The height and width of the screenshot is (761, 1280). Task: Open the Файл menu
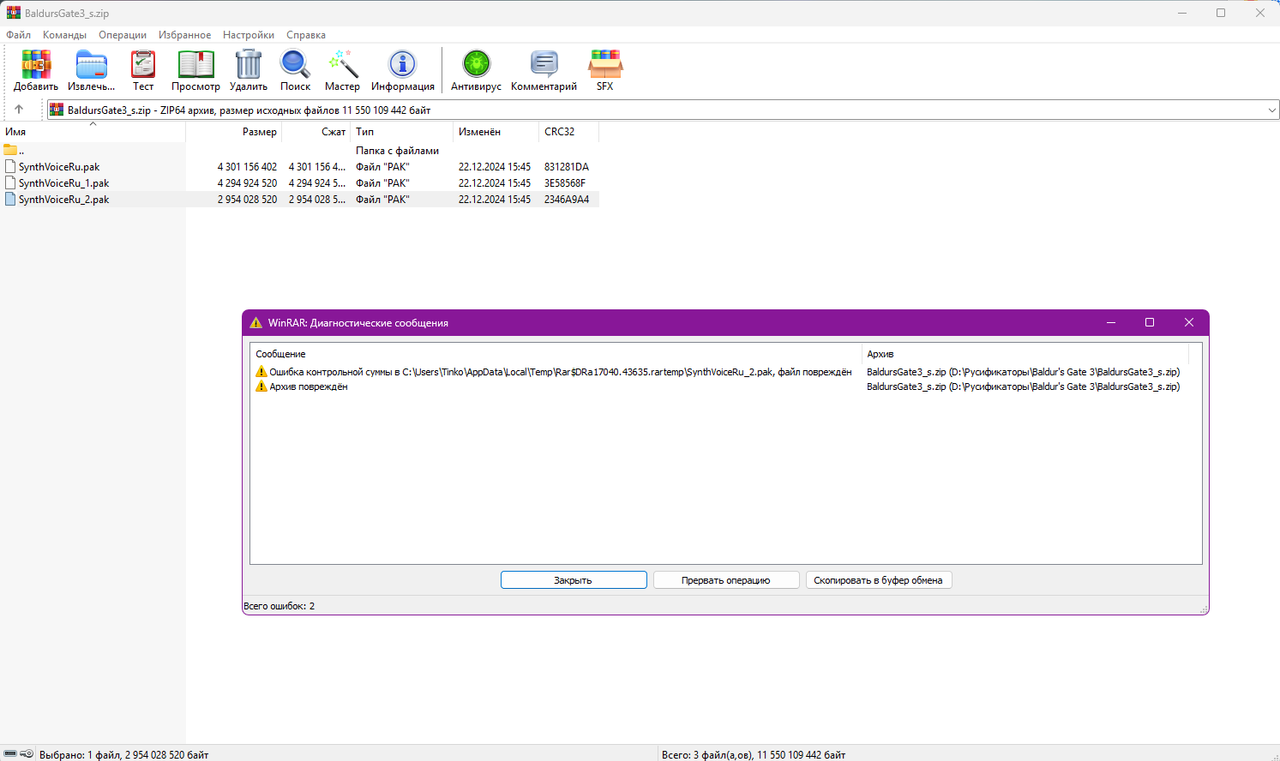coord(18,35)
